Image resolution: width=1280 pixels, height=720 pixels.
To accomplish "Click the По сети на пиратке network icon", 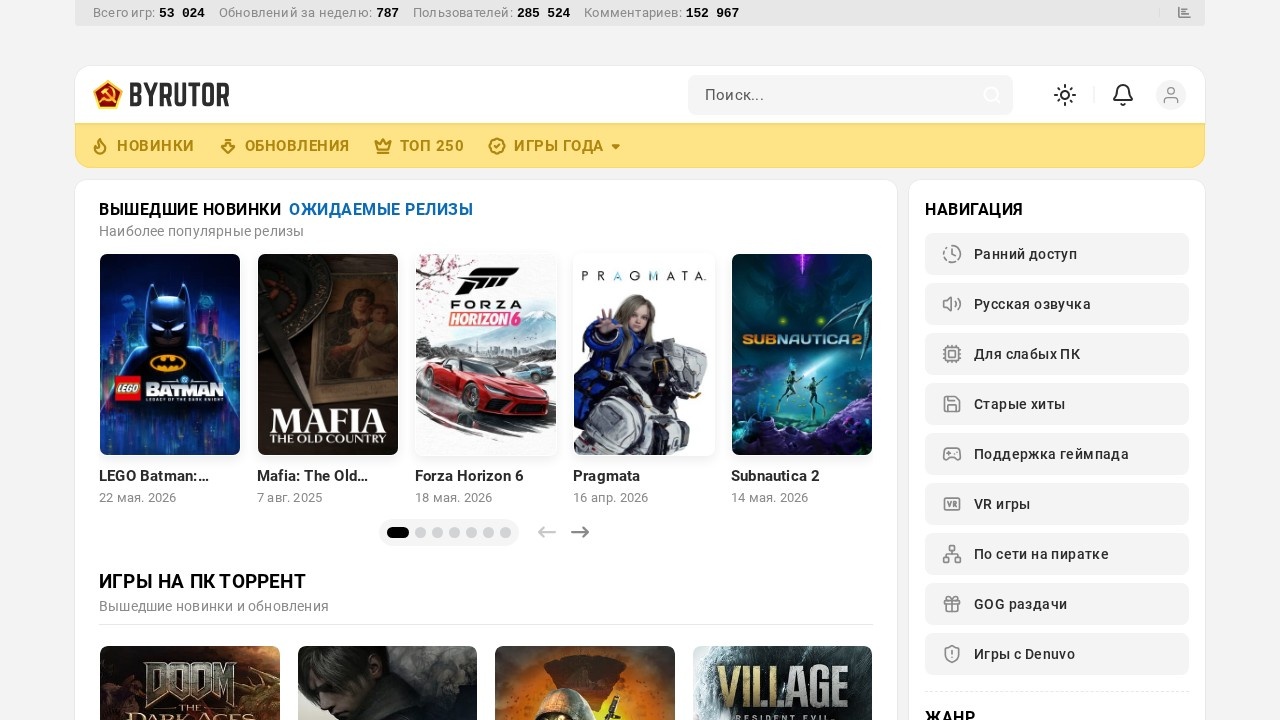I will coord(952,554).
